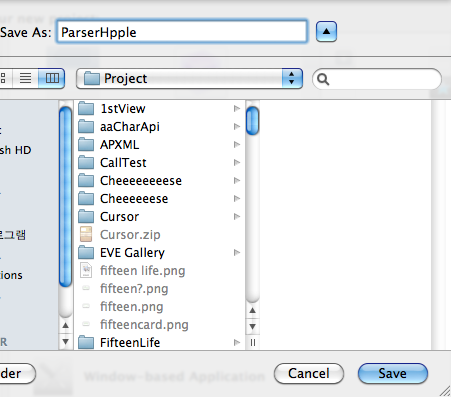
Task: Switch to column view mode
Action: [x=52, y=78]
